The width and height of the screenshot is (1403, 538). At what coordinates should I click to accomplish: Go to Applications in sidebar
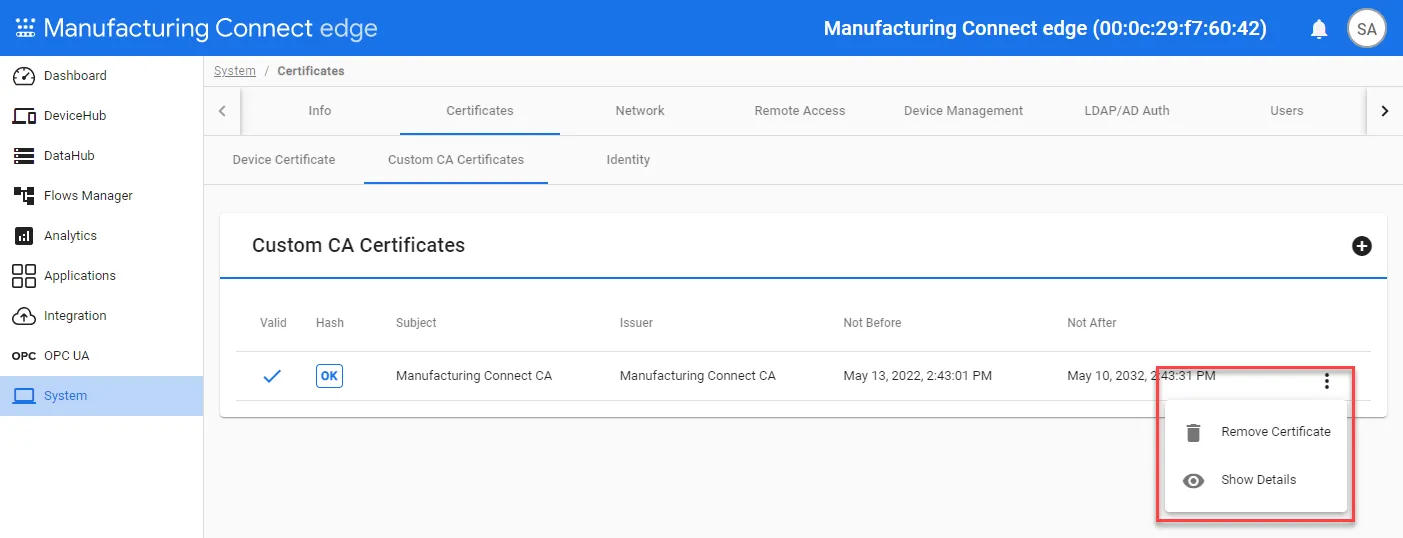(101, 276)
